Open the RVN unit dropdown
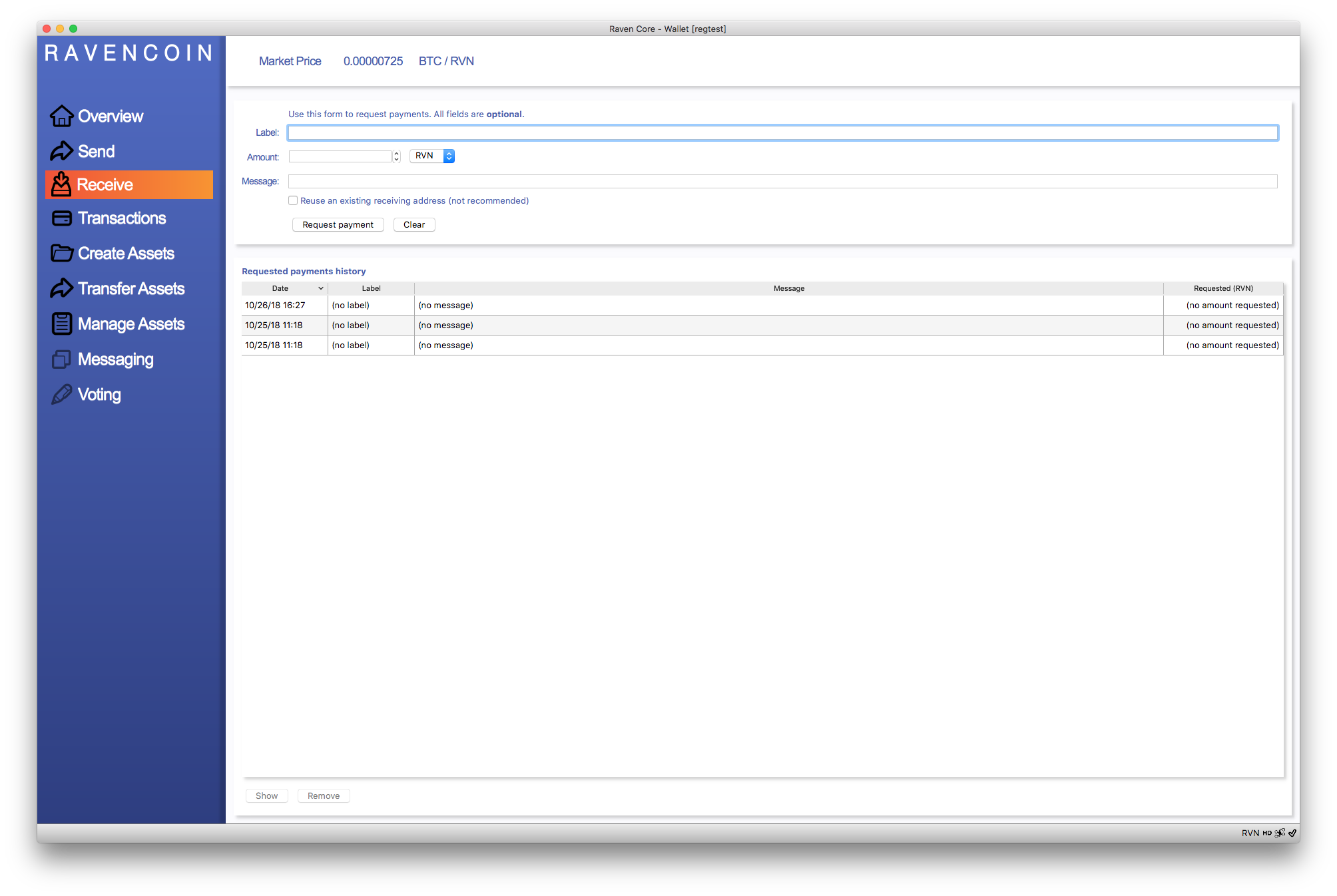 point(432,156)
